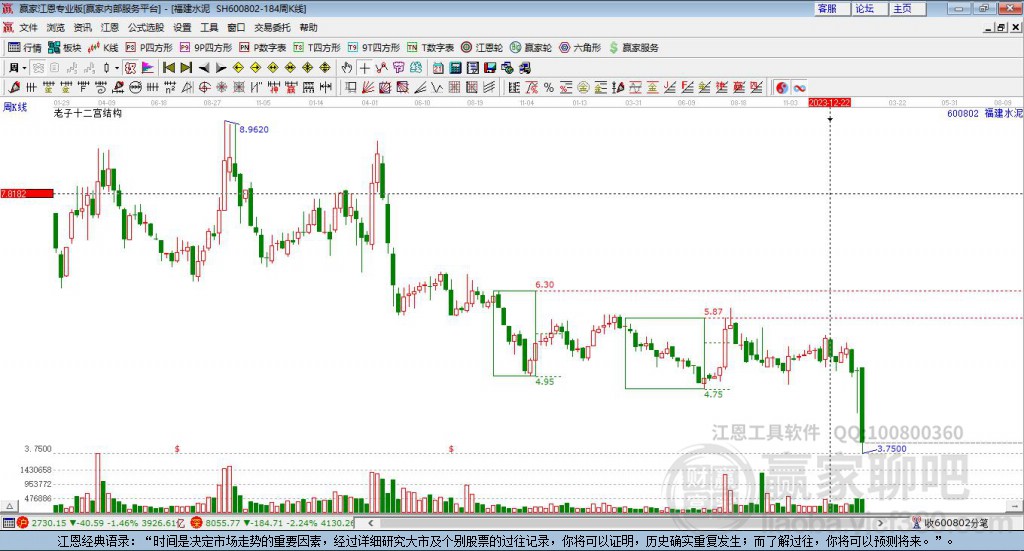Open the 窗口 menu
This screenshot has width=1024, height=551.
point(236,27)
